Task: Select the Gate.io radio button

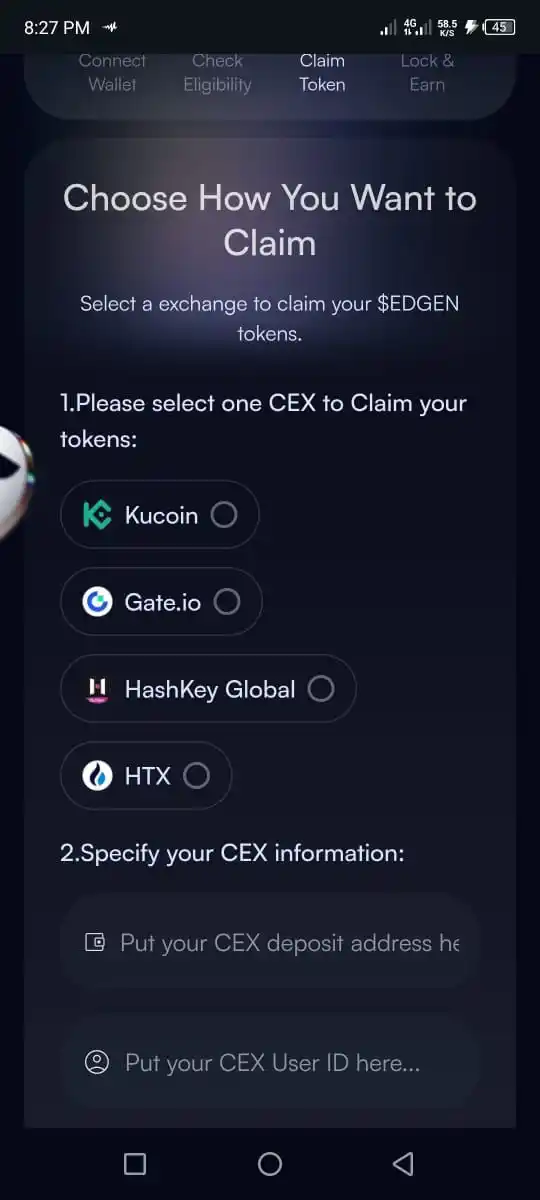Action: click(227, 602)
